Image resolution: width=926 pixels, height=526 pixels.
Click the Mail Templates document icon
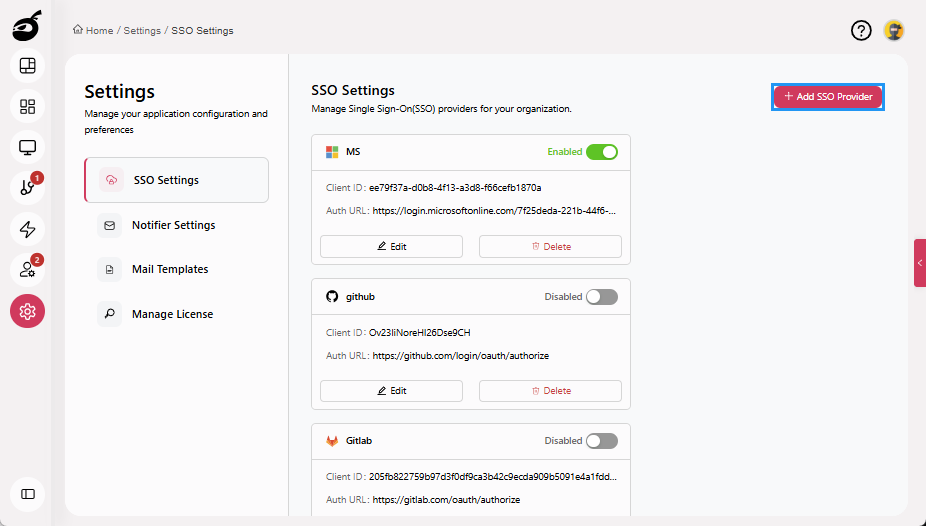point(109,270)
